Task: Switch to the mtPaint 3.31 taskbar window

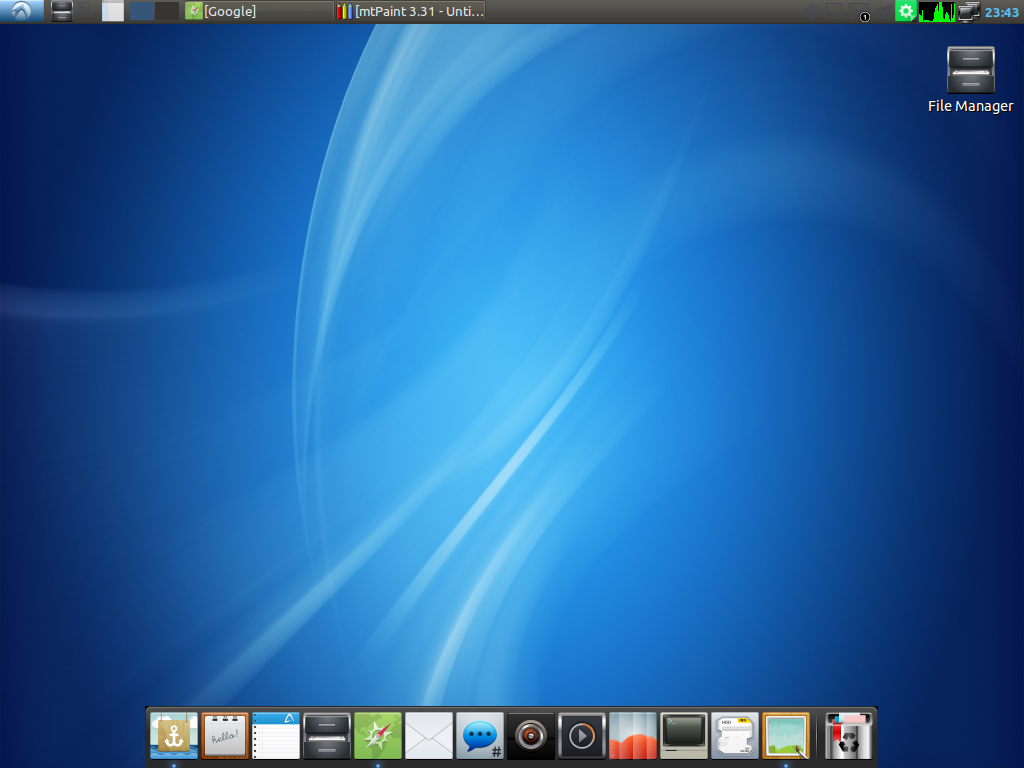Action: click(x=411, y=12)
